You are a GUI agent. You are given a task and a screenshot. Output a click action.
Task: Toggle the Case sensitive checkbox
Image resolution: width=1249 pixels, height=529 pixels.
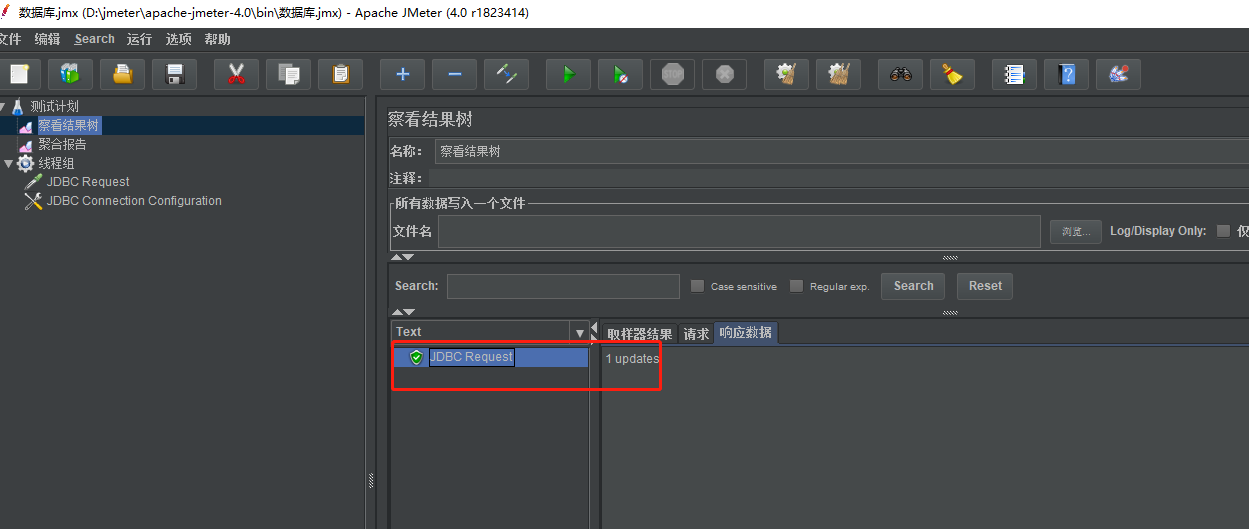coord(698,286)
